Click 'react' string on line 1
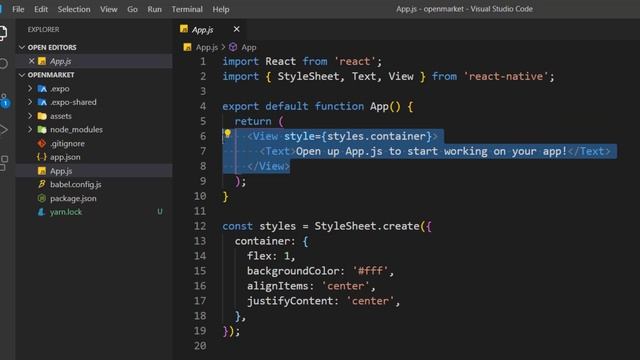 coord(355,62)
